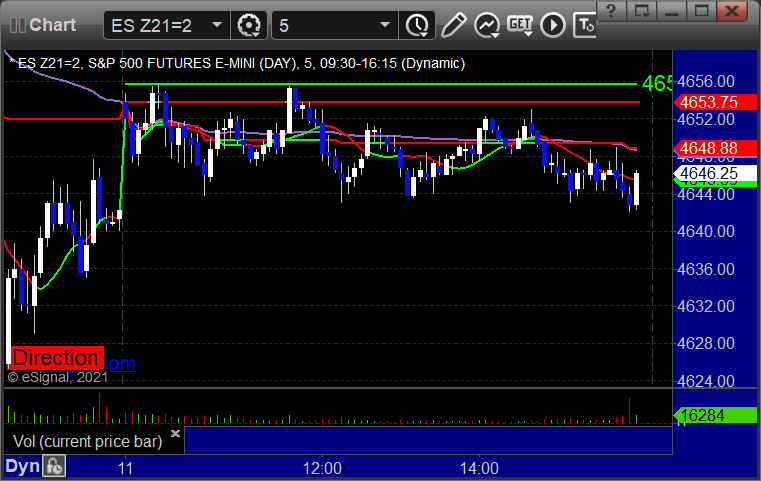Click the 4632.00 price axis label
Image resolution: width=761 pixels, height=481 pixels.
(x=706, y=306)
